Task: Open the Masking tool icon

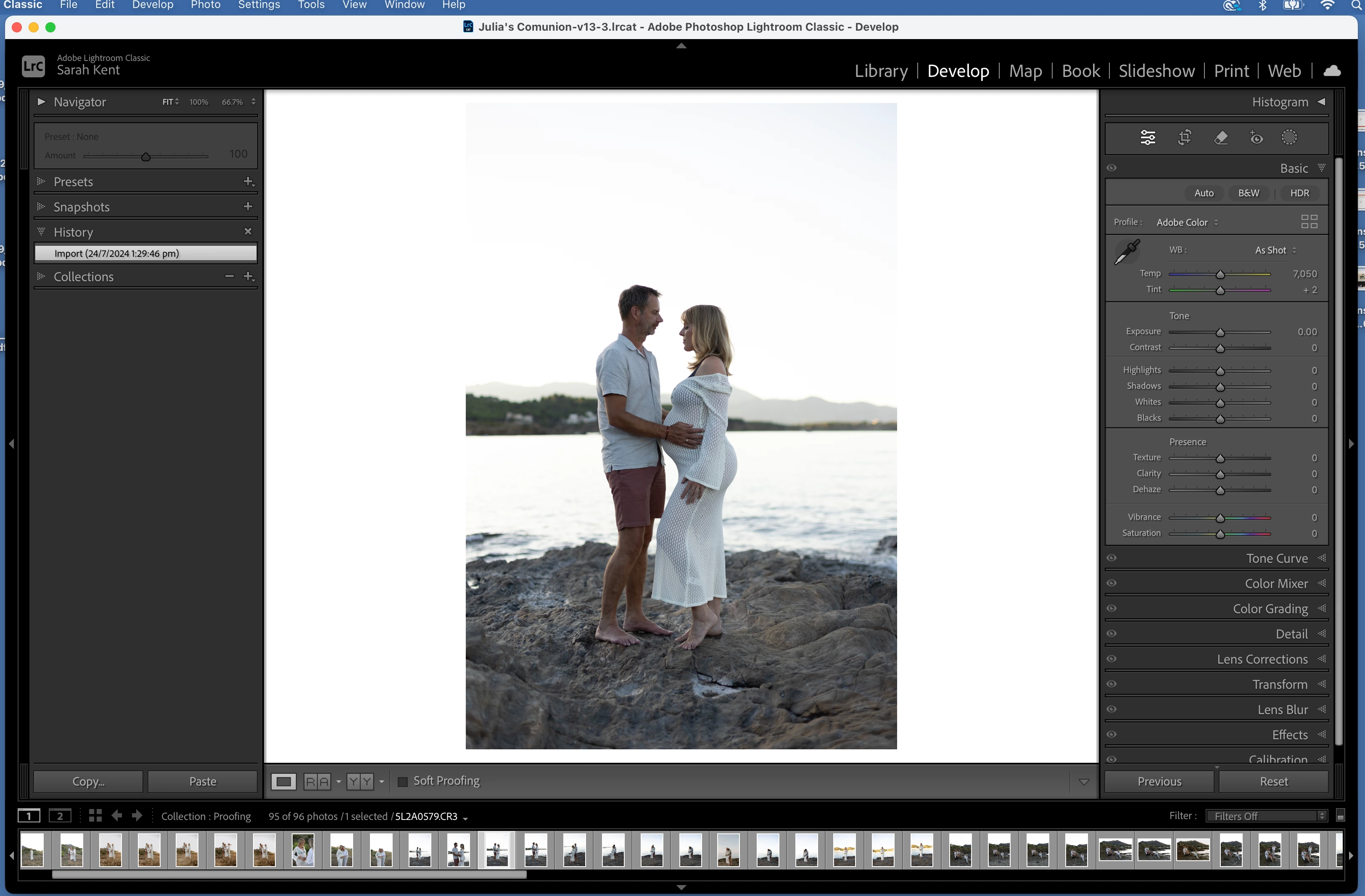Action: [x=1289, y=137]
